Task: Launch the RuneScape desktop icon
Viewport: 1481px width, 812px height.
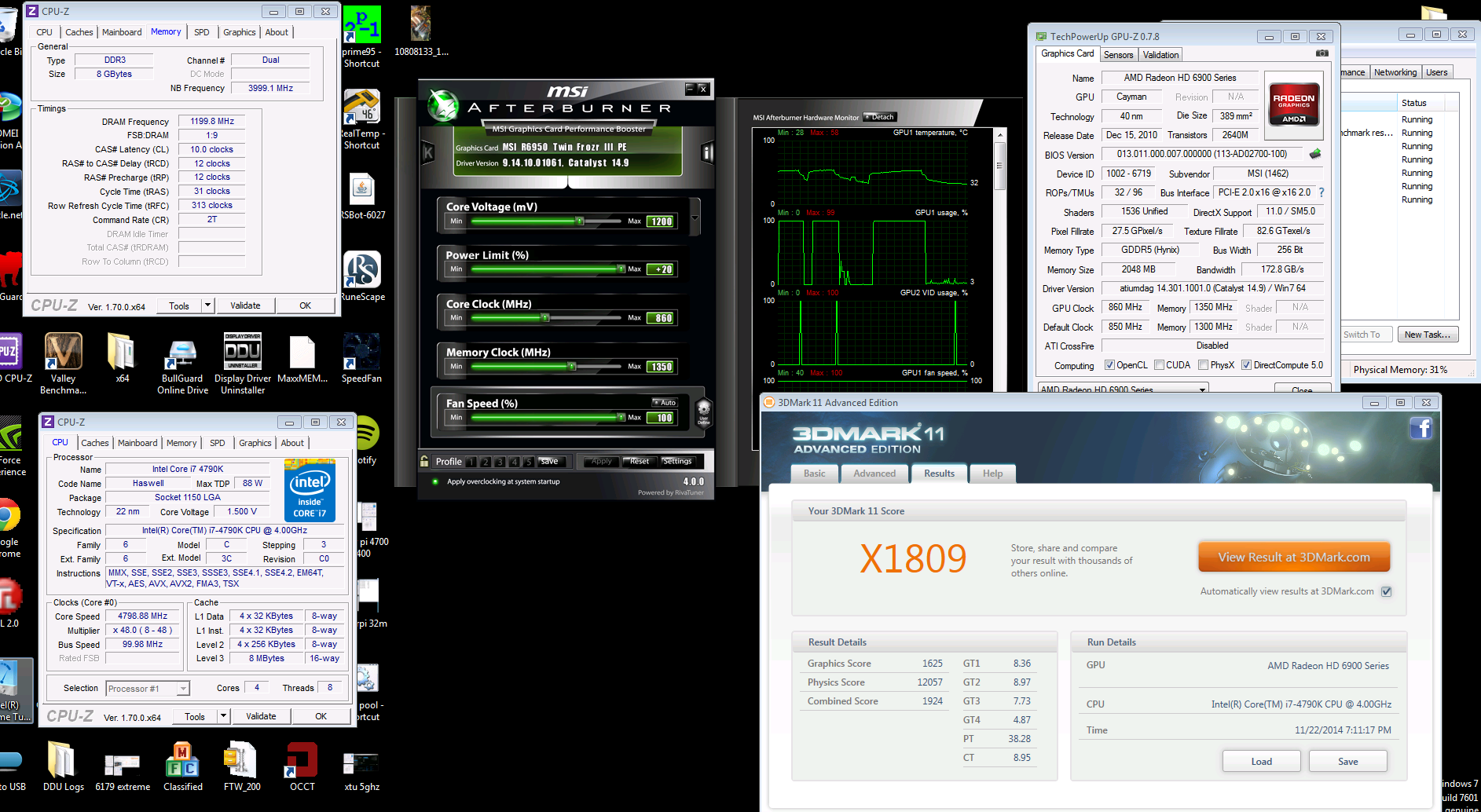Action: point(362,276)
